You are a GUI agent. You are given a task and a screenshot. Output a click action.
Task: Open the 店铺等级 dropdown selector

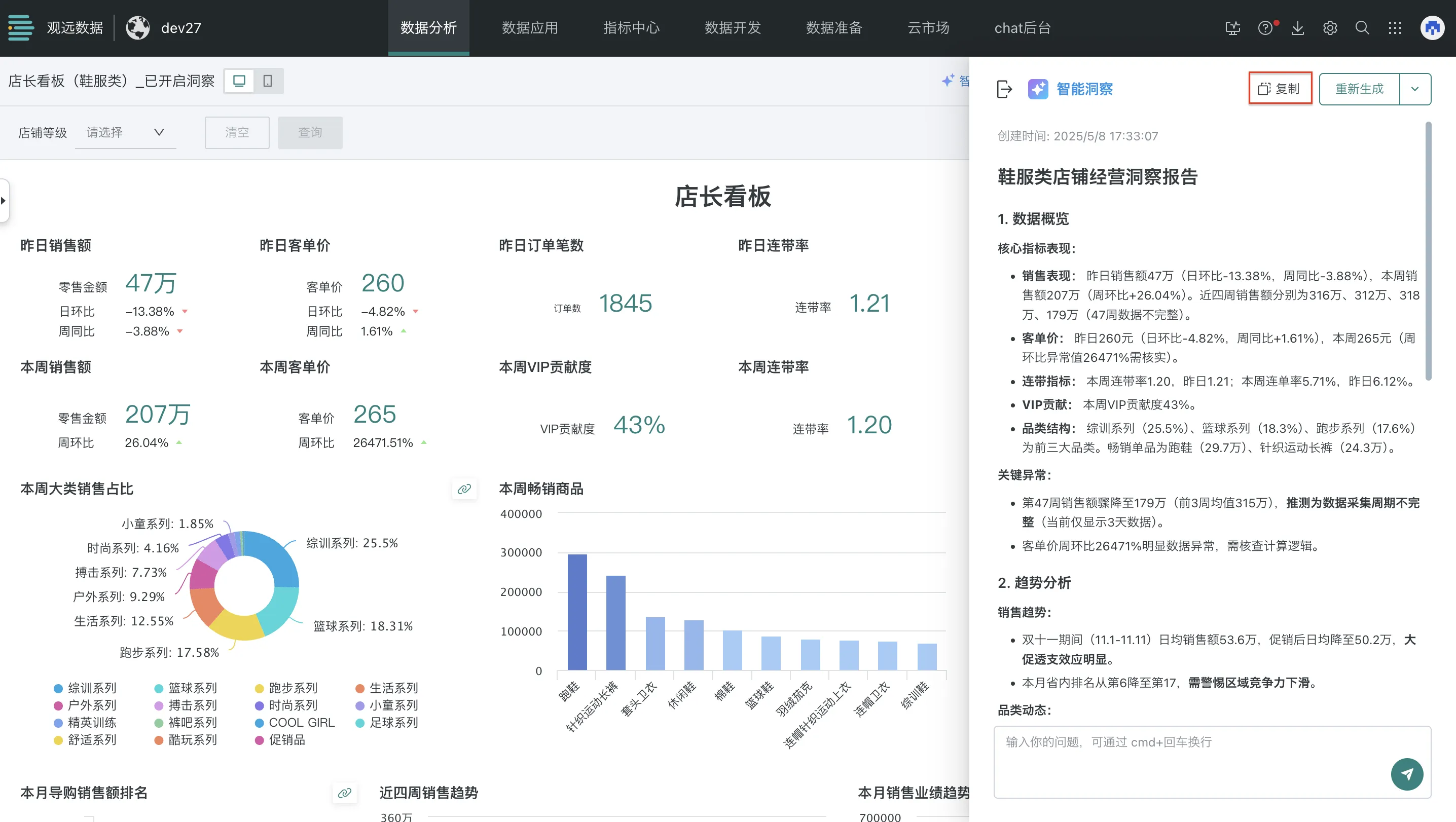tap(126, 132)
